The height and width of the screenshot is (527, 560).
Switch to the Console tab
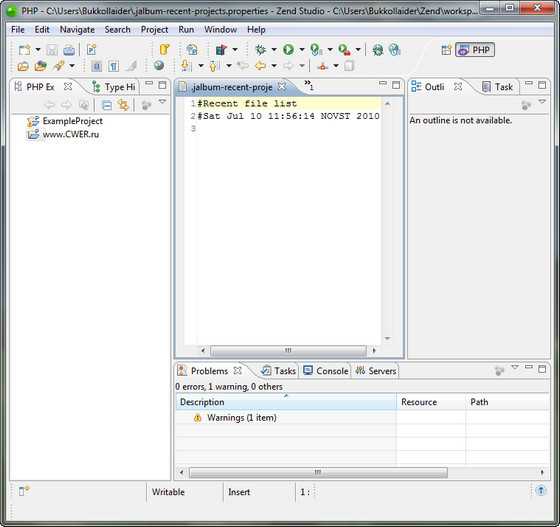pos(326,371)
